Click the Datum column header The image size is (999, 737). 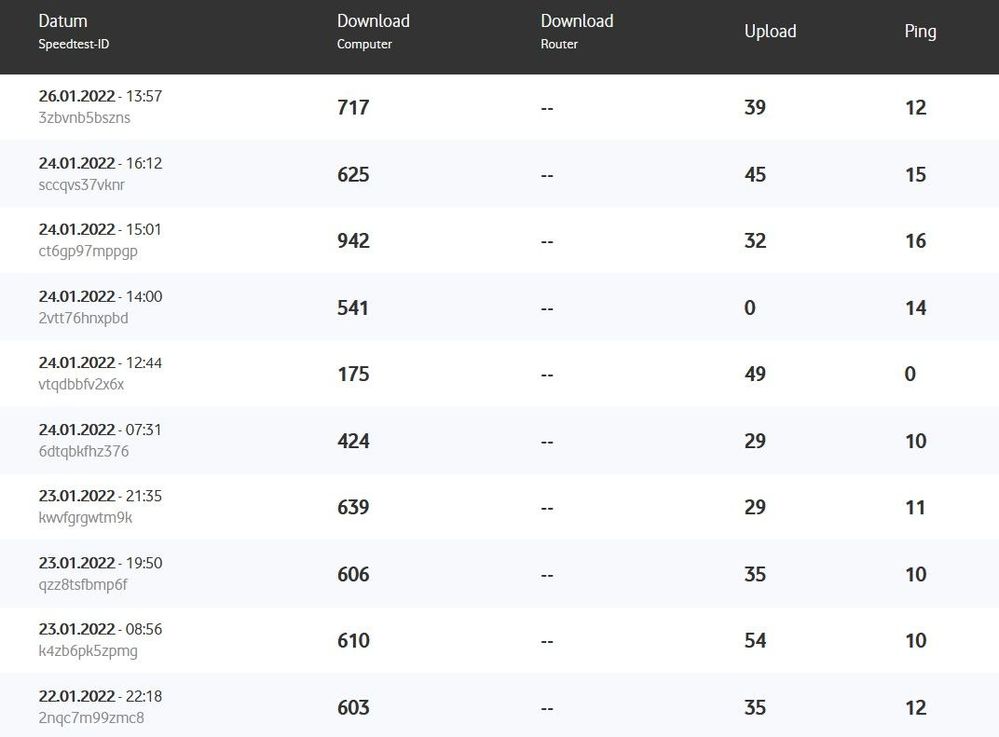[x=63, y=21]
